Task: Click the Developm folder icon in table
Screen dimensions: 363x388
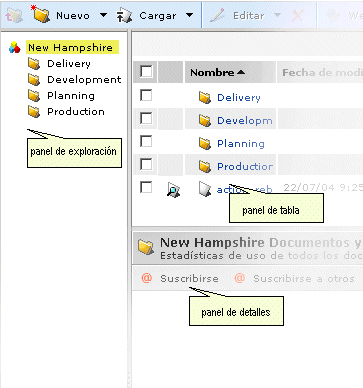Action: [x=205, y=120]
